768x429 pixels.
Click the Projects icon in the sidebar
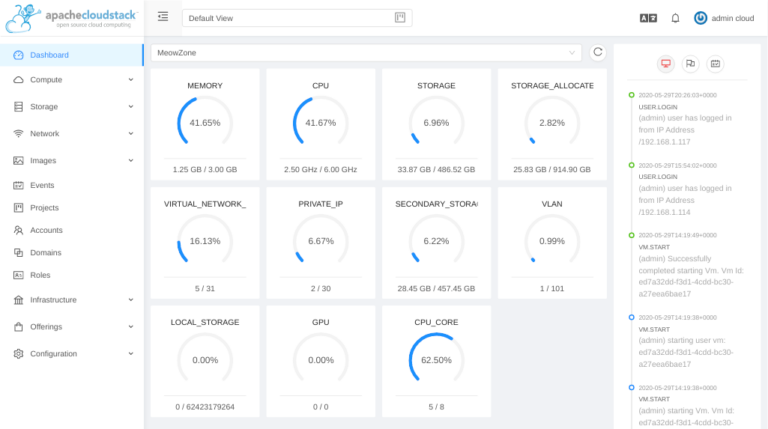tap(18, 208)
